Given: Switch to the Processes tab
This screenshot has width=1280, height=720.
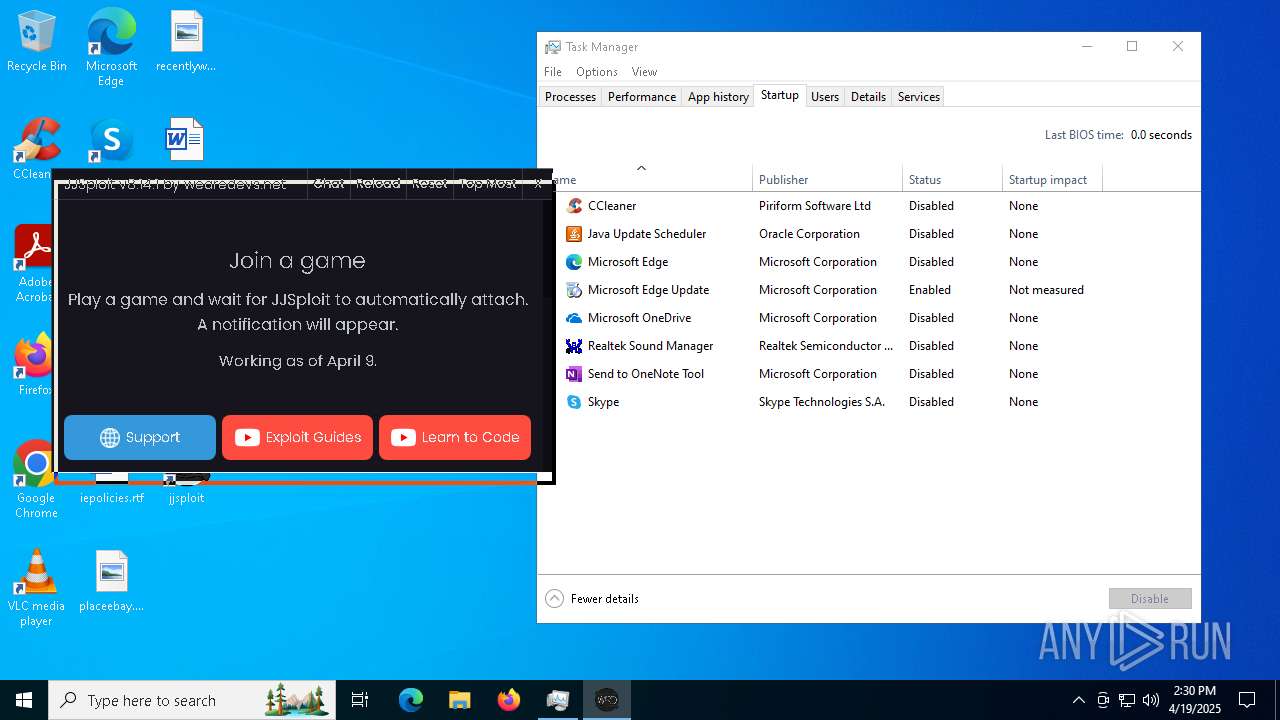Looking at the screenshot, I should pos(570,97).
